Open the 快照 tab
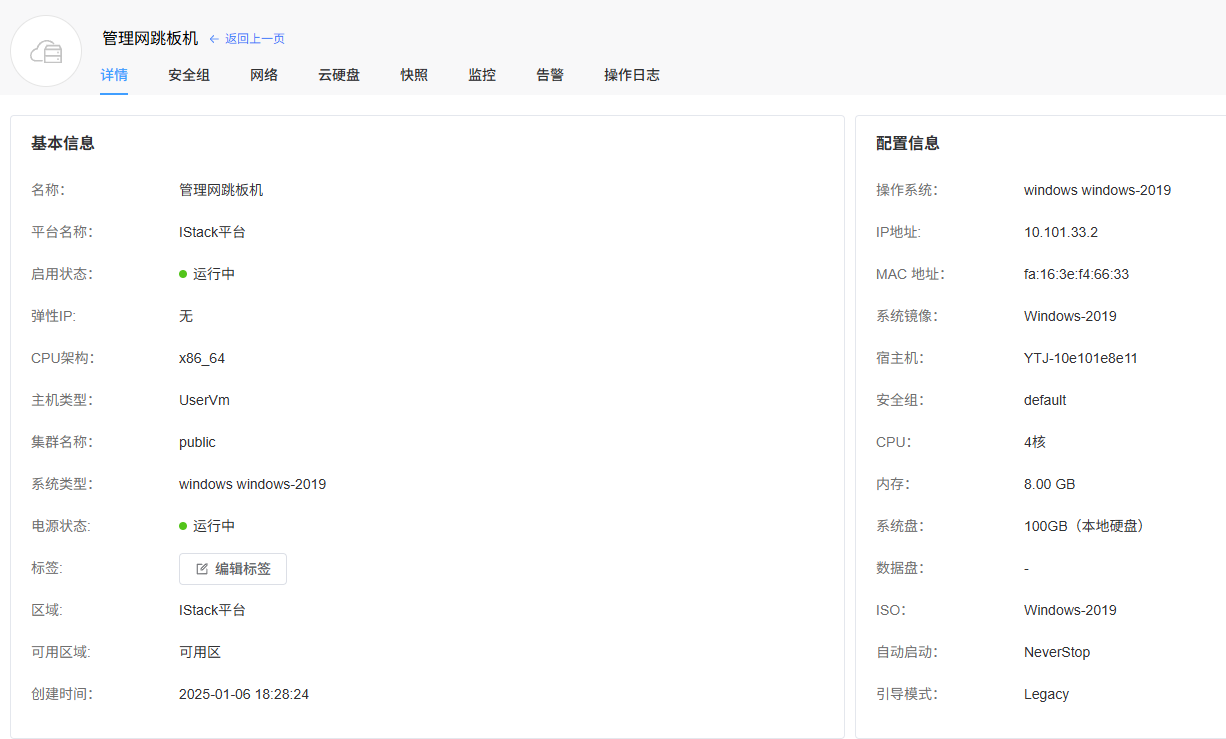 click(414, 75)
